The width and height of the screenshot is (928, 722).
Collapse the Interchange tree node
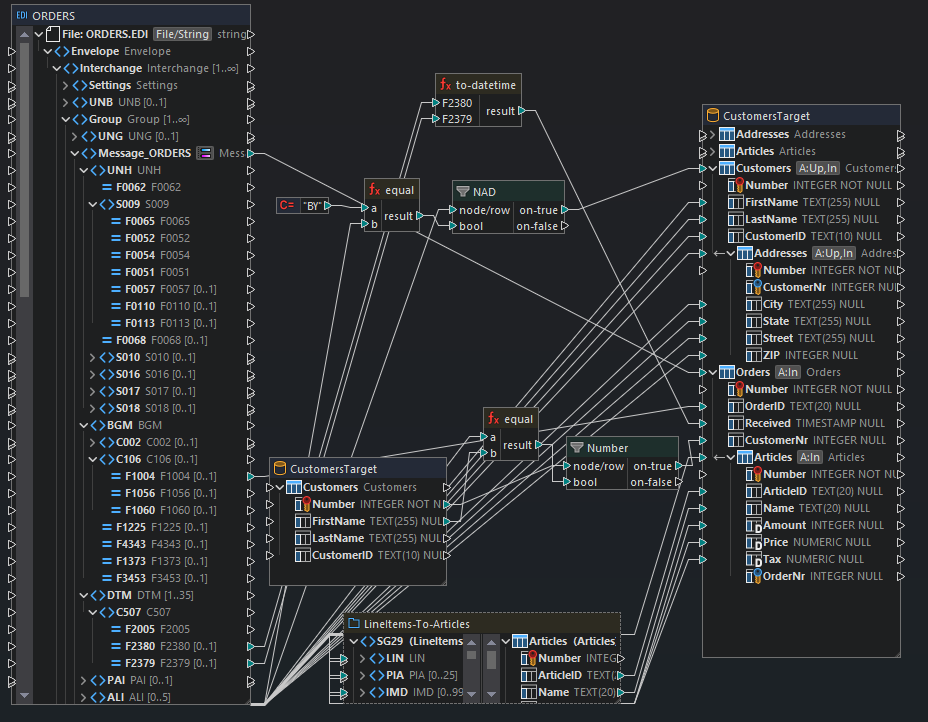point(58,68)
